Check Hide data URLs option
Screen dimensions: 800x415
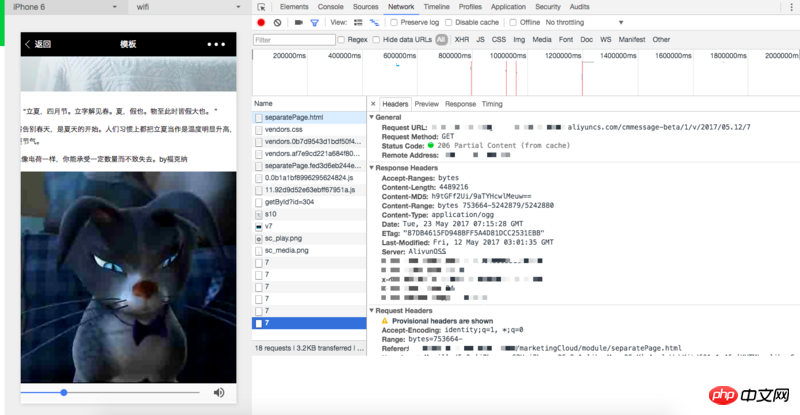[376, 40]
